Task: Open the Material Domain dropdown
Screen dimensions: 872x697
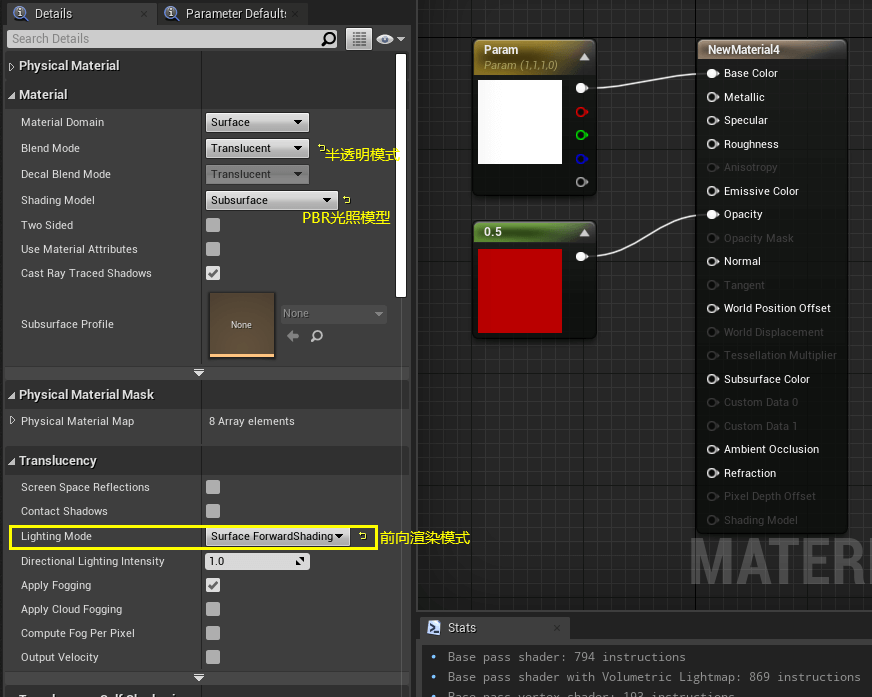Action: click(257, 122)
